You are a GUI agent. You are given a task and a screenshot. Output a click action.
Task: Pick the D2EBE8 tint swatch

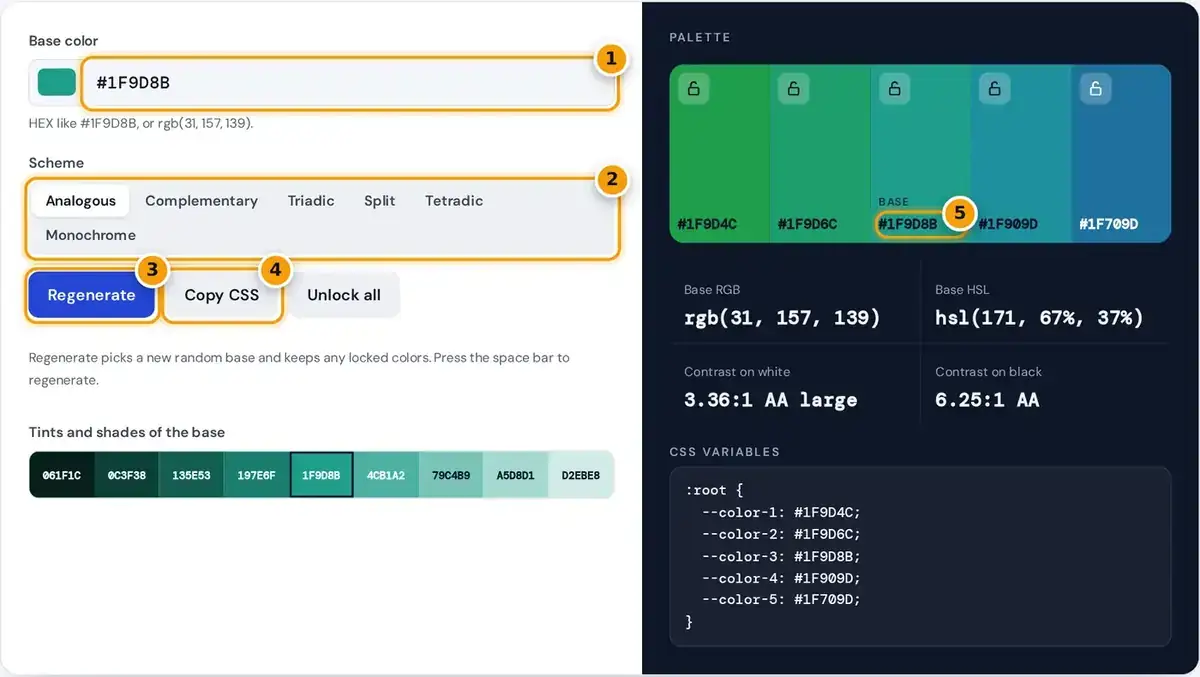(581, 475)
